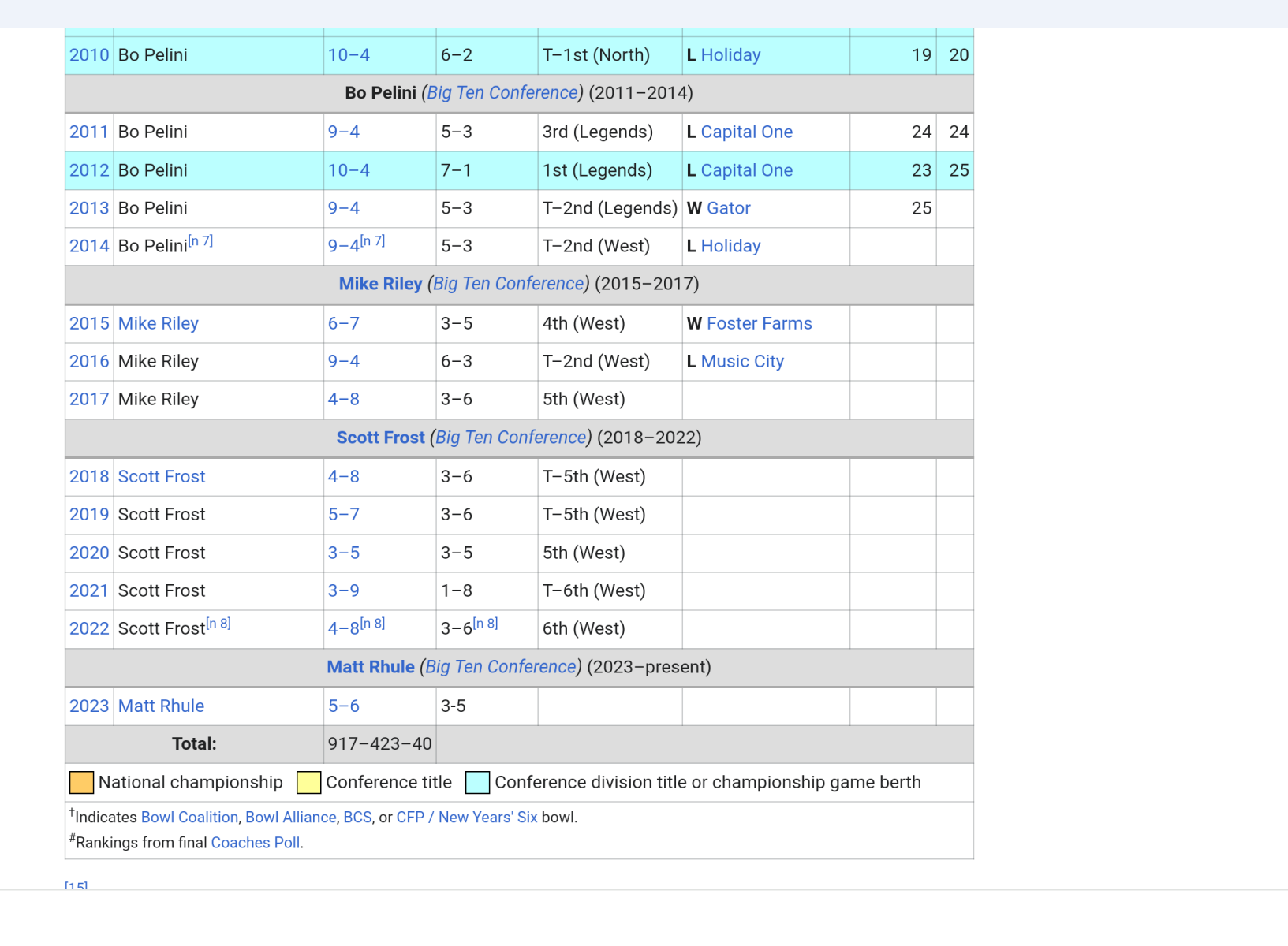The image size is (1288, 946).
Task: Open the 2014 season link
Action: click(x=89, y=246)
